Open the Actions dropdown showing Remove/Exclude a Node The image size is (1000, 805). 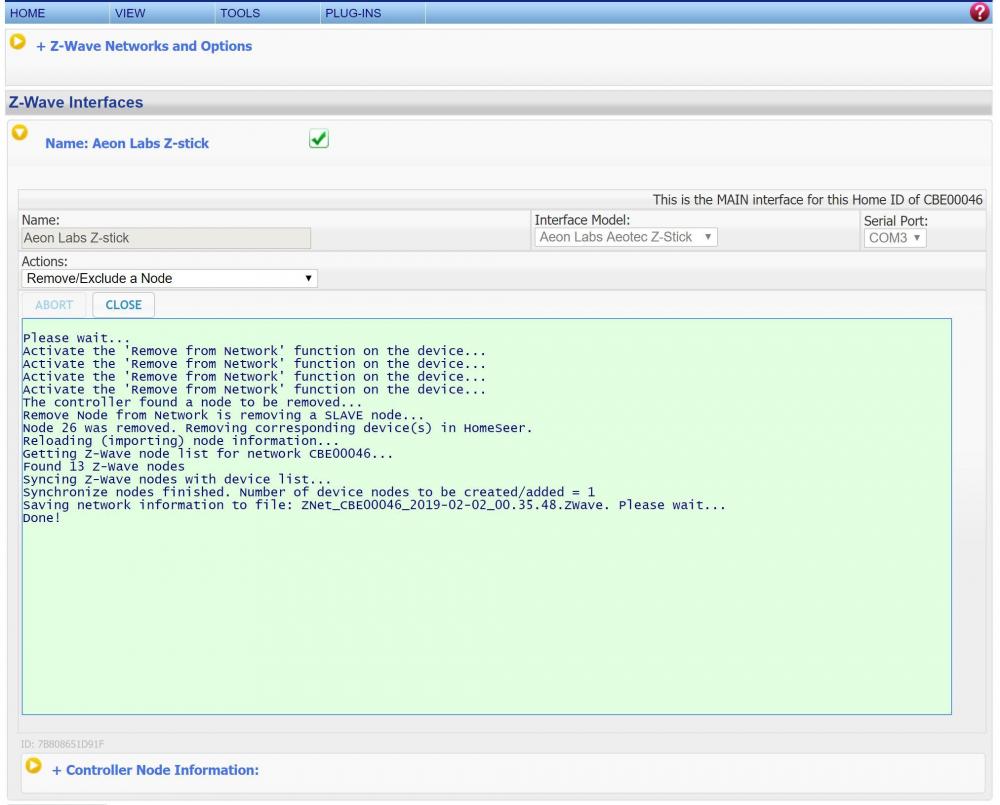pyautogui.click(x=169, y=278)
